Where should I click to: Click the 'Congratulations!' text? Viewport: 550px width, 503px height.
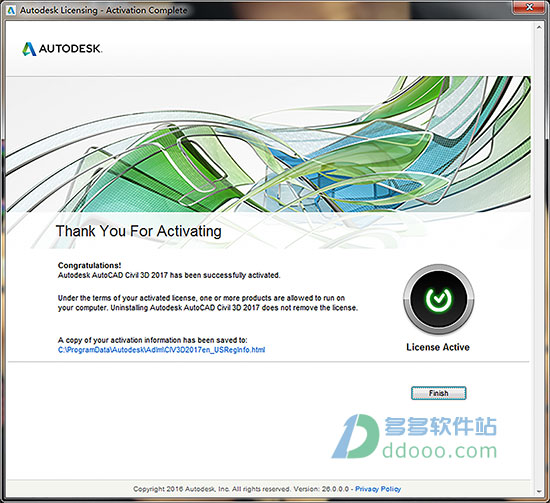click(89, 265)
